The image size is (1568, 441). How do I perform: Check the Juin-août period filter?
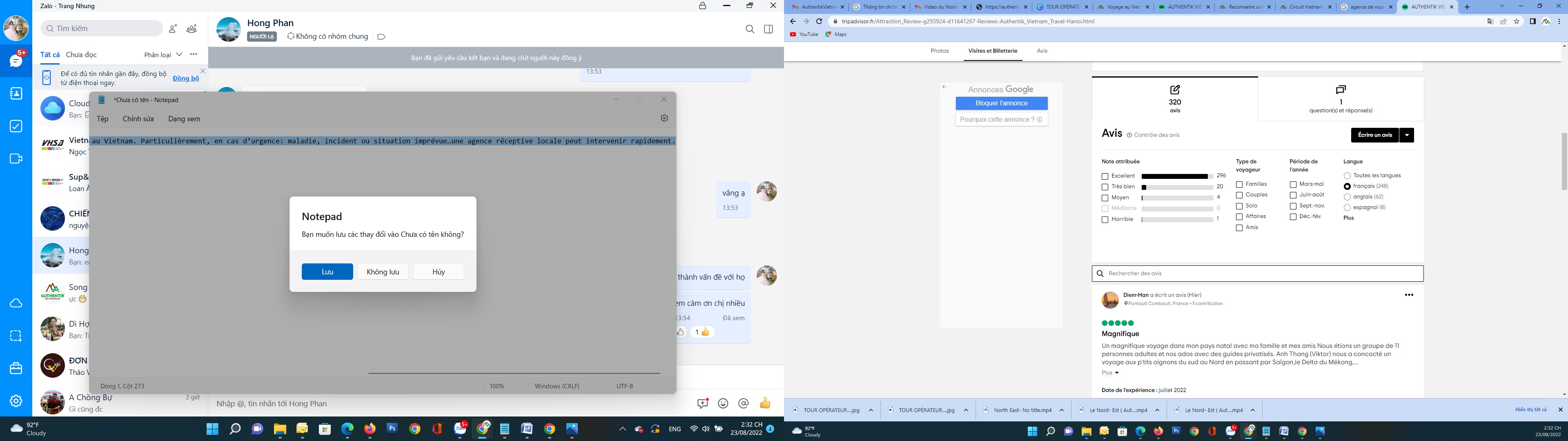pyautogui.click(x=1293, y=196)
